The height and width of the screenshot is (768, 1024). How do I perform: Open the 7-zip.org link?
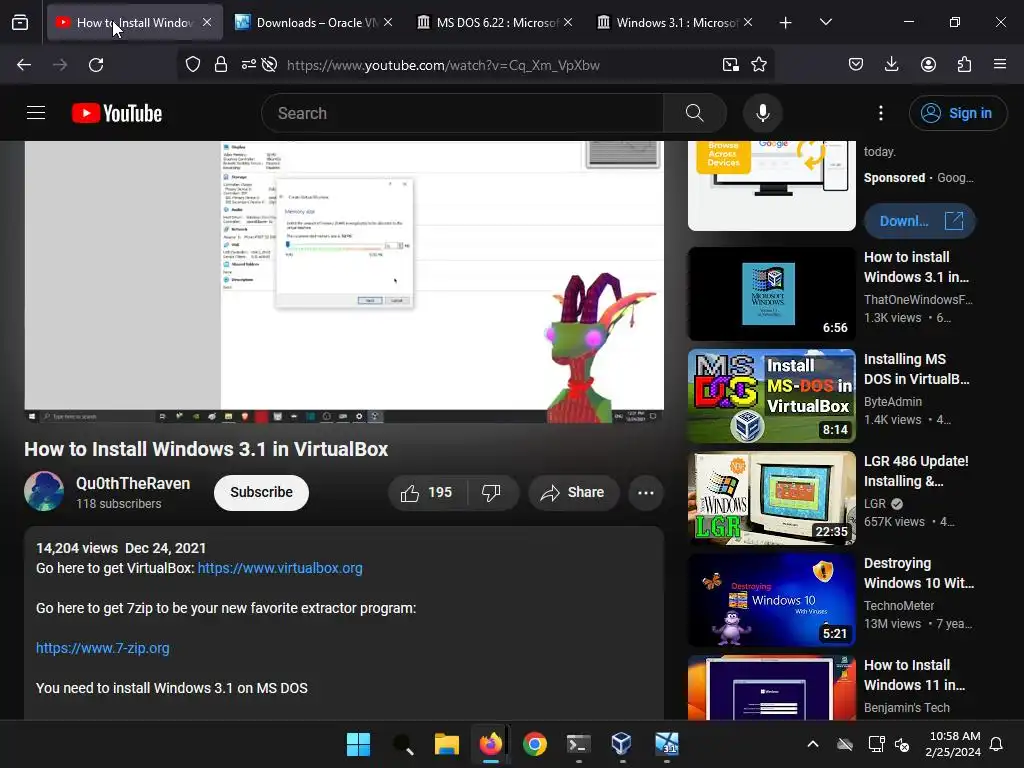point(103,648)
